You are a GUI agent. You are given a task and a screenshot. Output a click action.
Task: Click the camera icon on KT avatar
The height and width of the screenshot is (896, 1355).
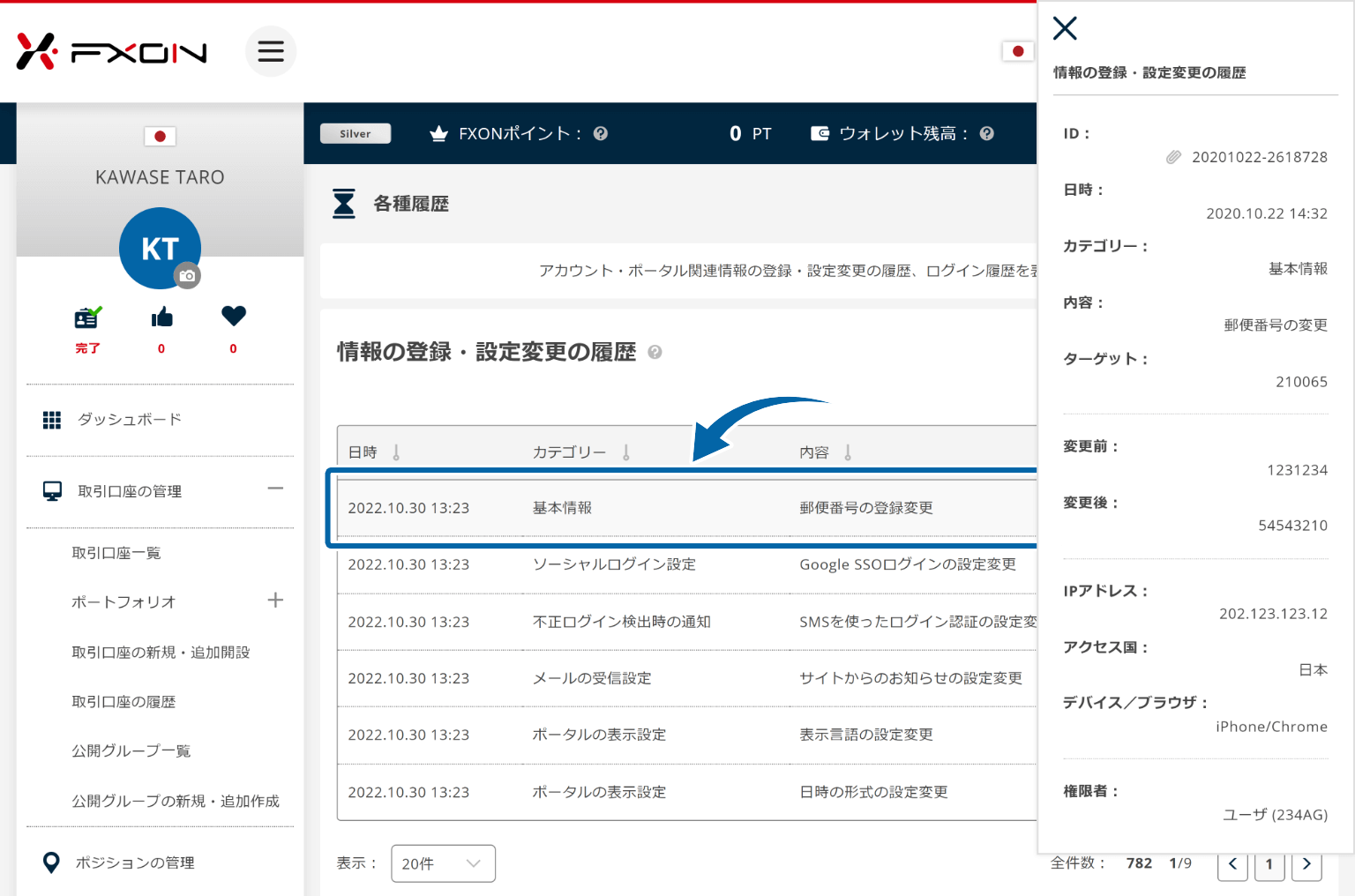(x=187, y=275)
